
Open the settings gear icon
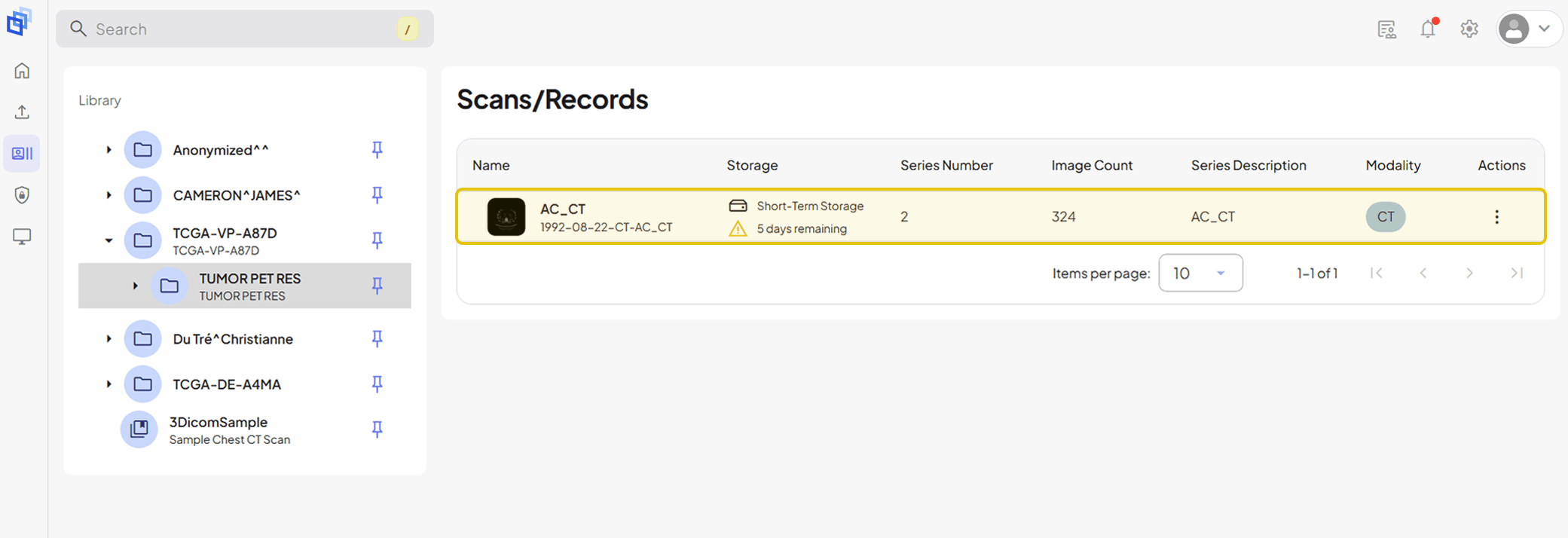pos(1469,29)
